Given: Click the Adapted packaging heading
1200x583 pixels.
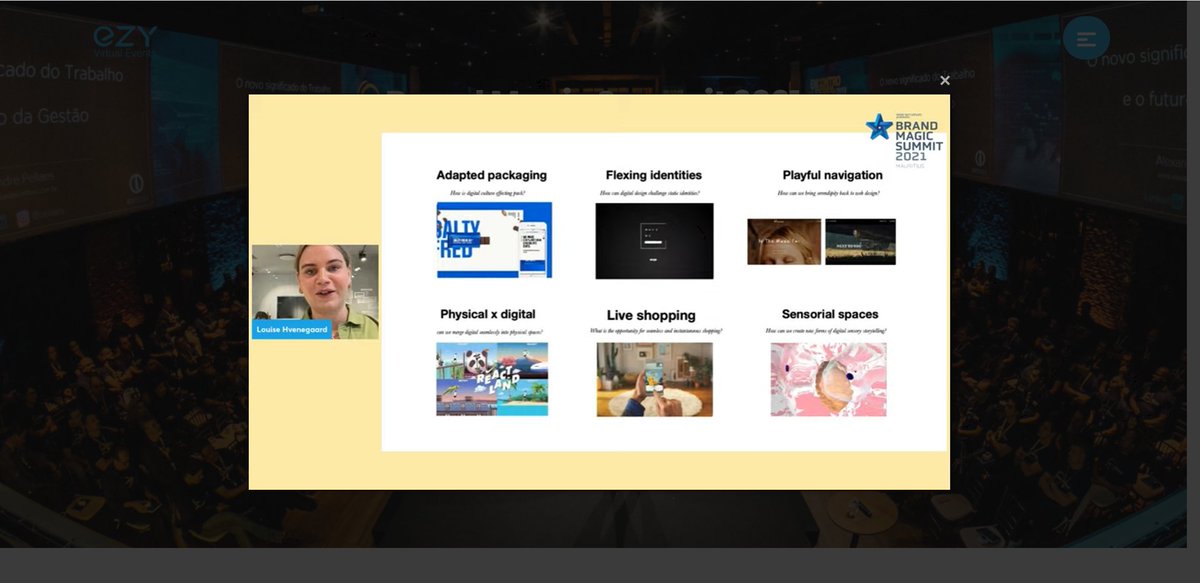Looking at the screenshot, I should [492, 175].
